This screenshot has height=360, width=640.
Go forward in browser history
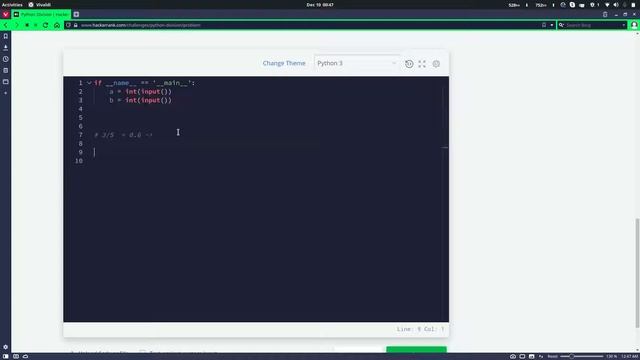(16, 25)
